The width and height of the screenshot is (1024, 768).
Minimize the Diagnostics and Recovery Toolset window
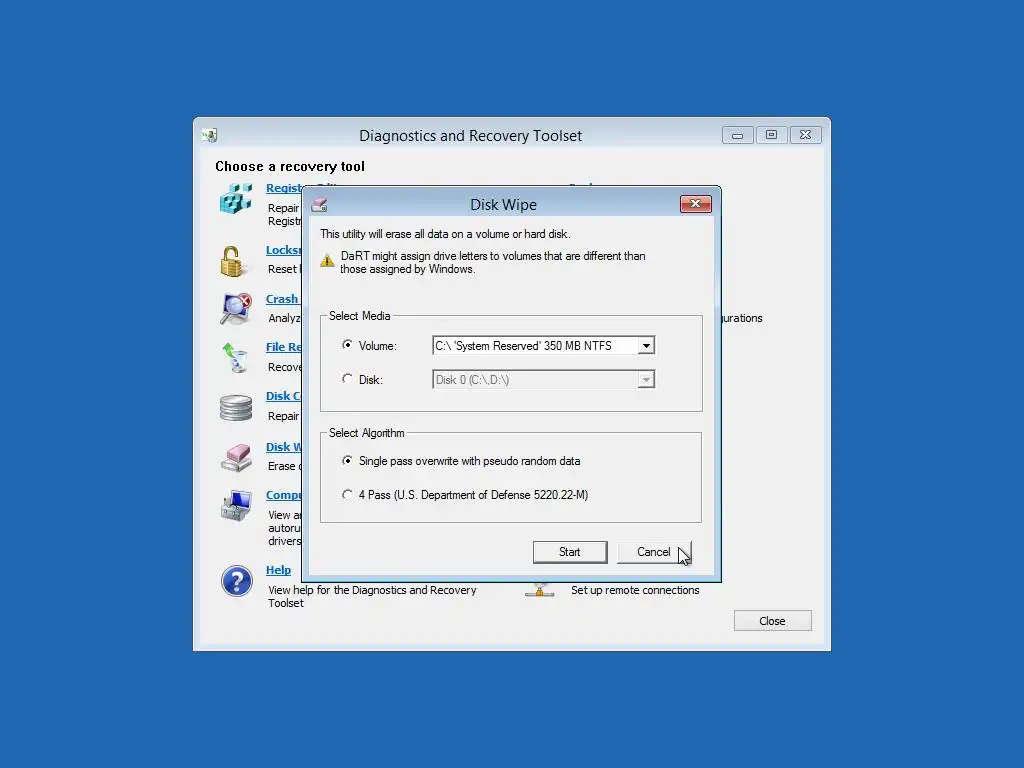click(737, 135)
